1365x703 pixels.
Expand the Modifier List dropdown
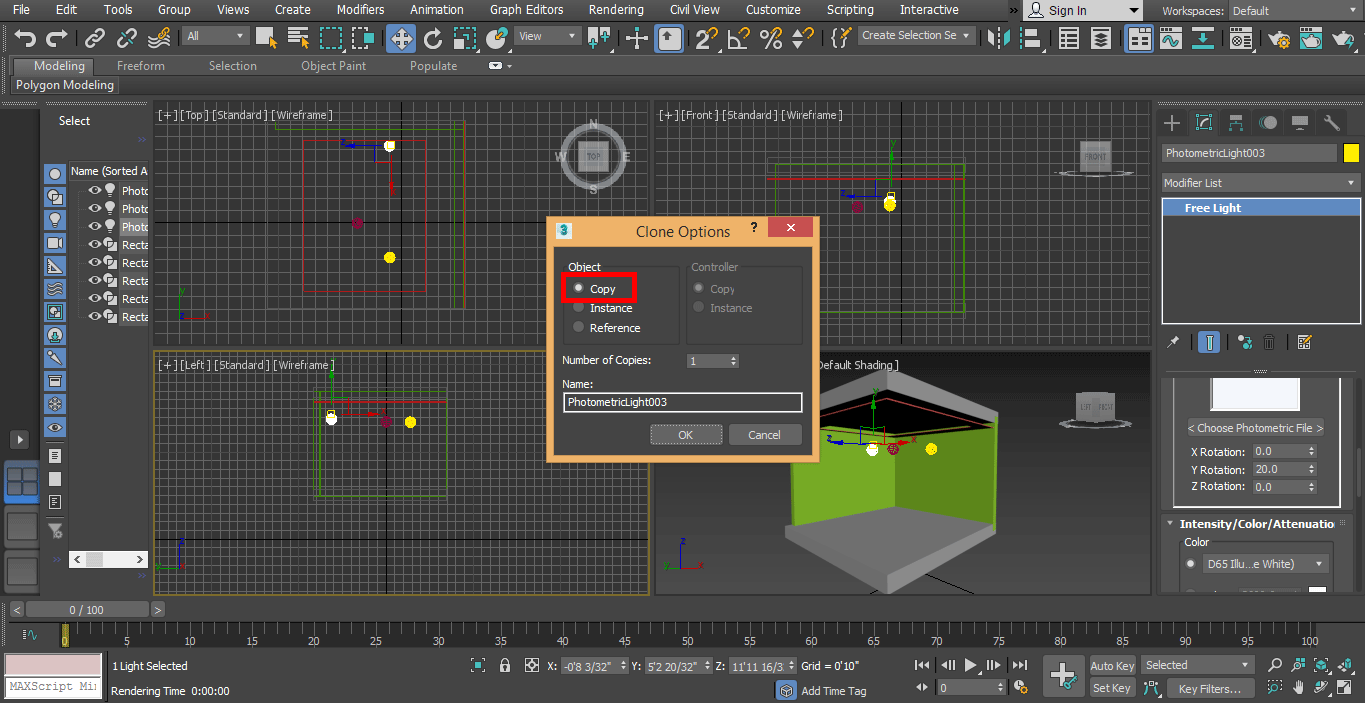[1260, 183]
